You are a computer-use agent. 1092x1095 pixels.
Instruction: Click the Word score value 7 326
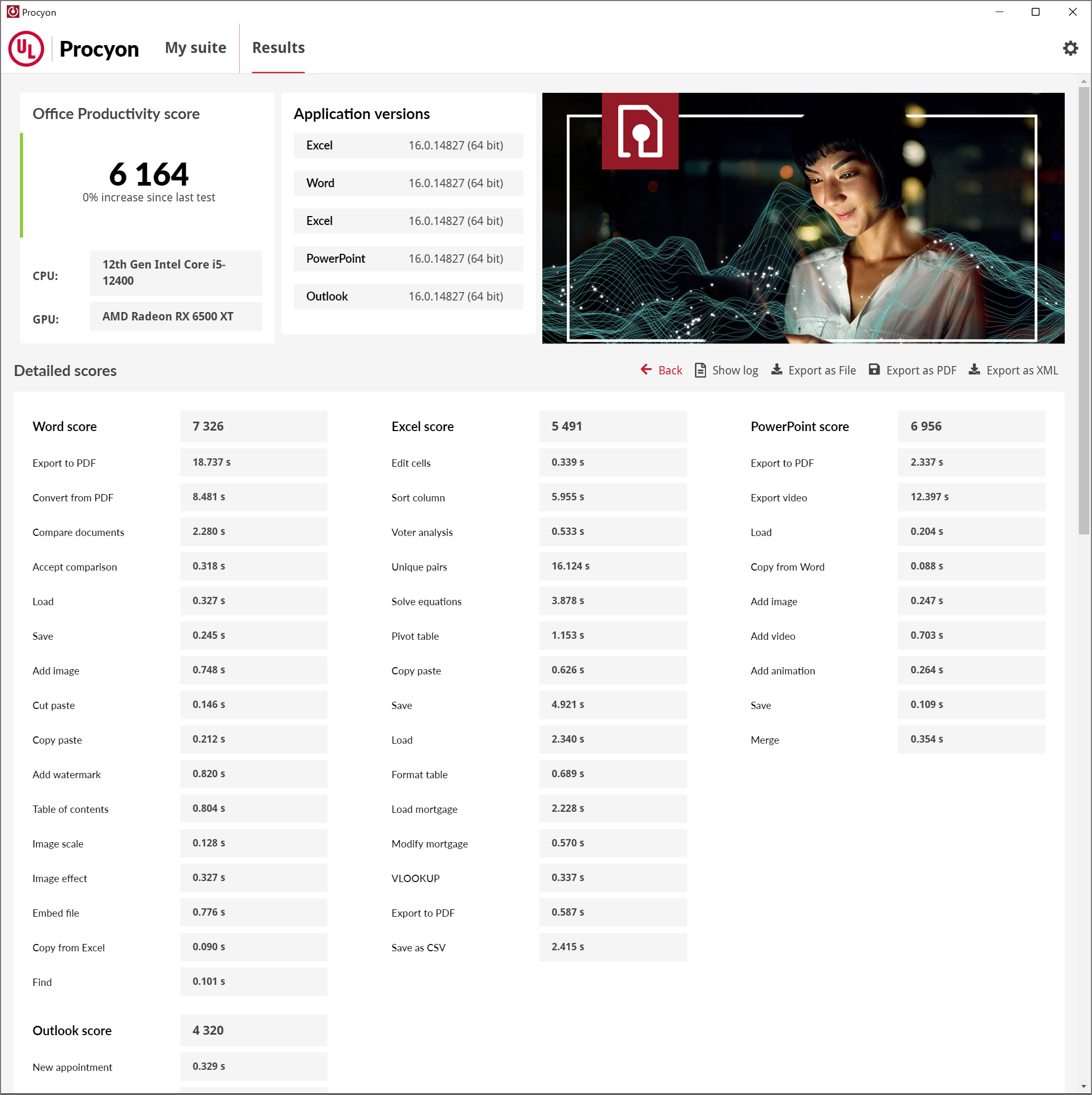(x=208, y=426)
